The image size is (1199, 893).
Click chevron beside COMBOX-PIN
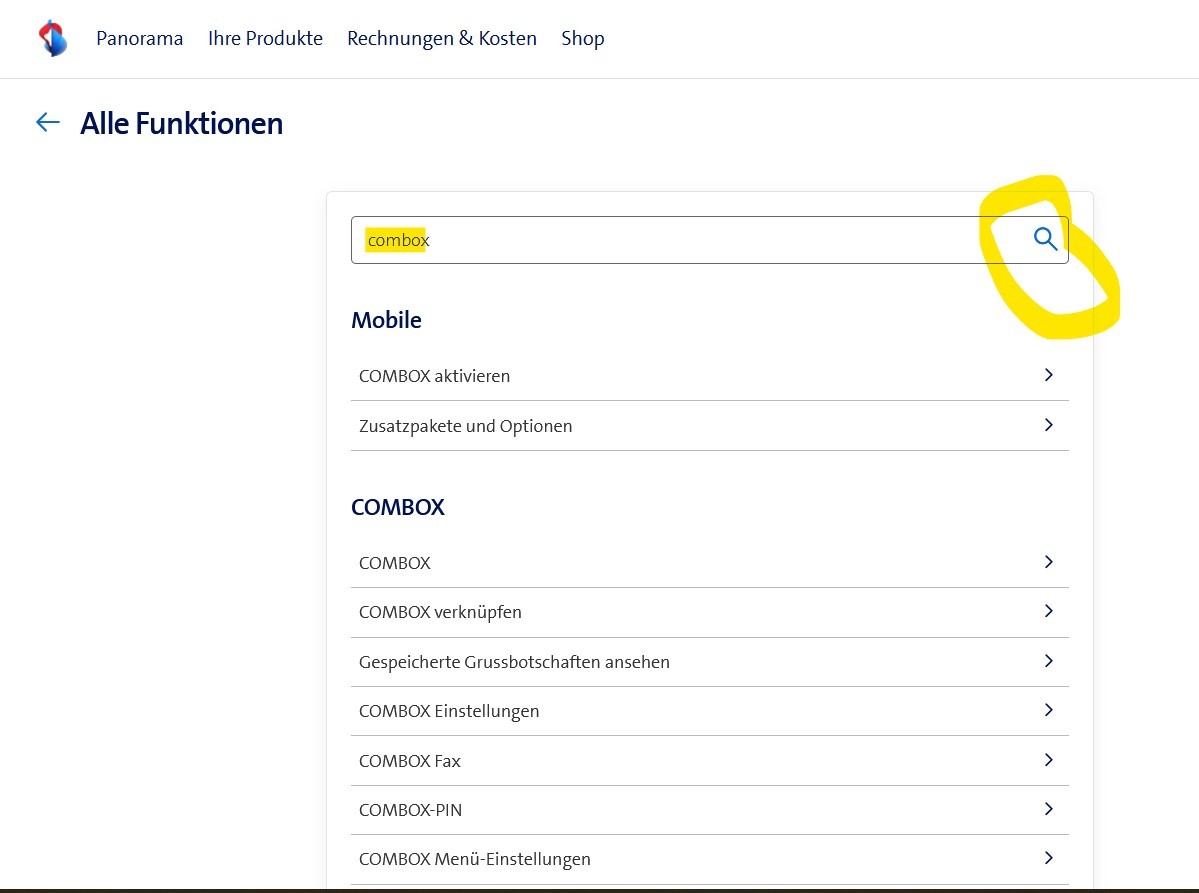[1048, 809]
